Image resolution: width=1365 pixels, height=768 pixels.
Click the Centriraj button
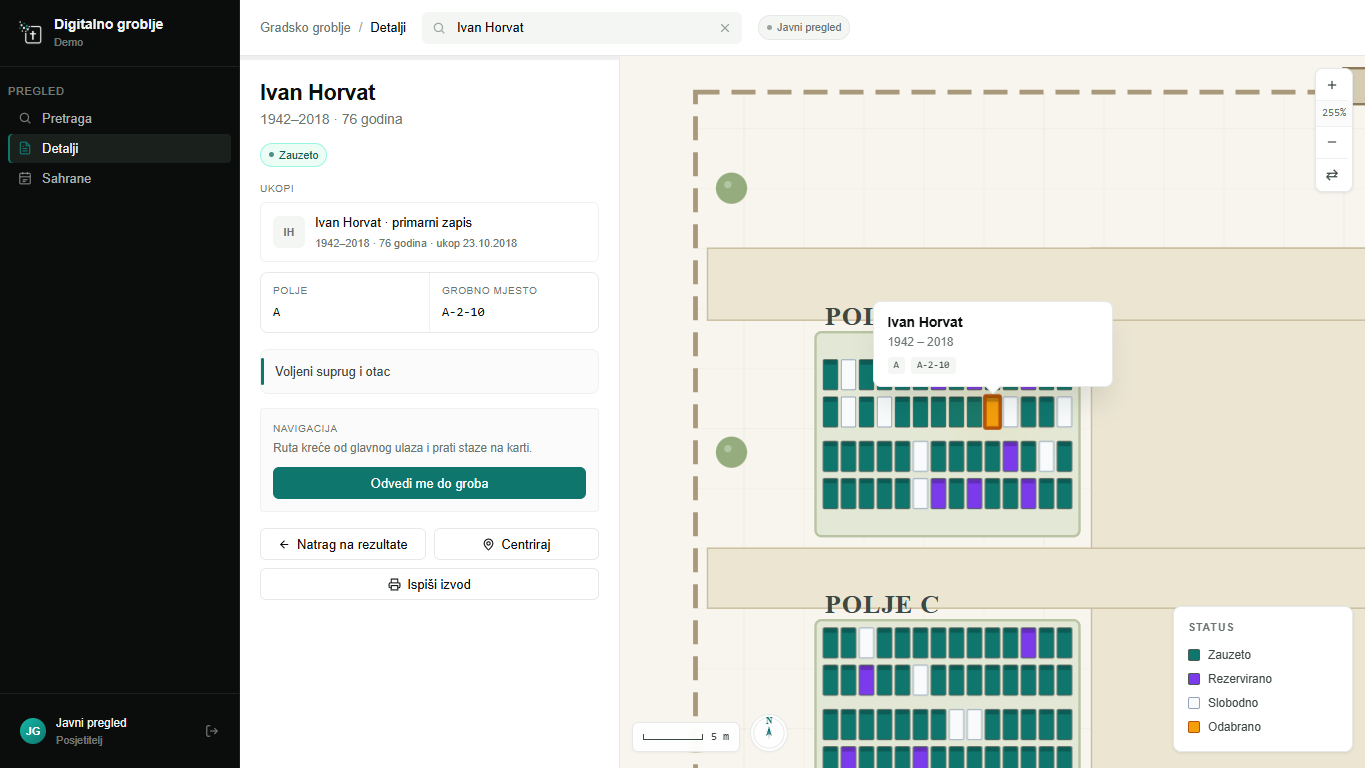(516, 544)
